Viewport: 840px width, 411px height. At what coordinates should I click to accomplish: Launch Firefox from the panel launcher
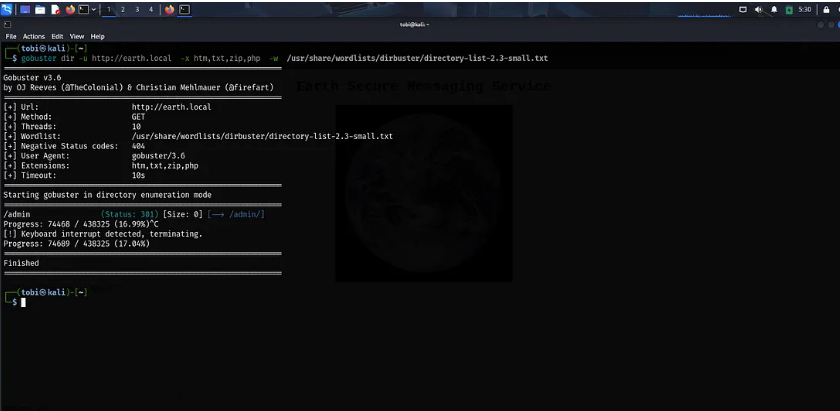pos(70,10)
